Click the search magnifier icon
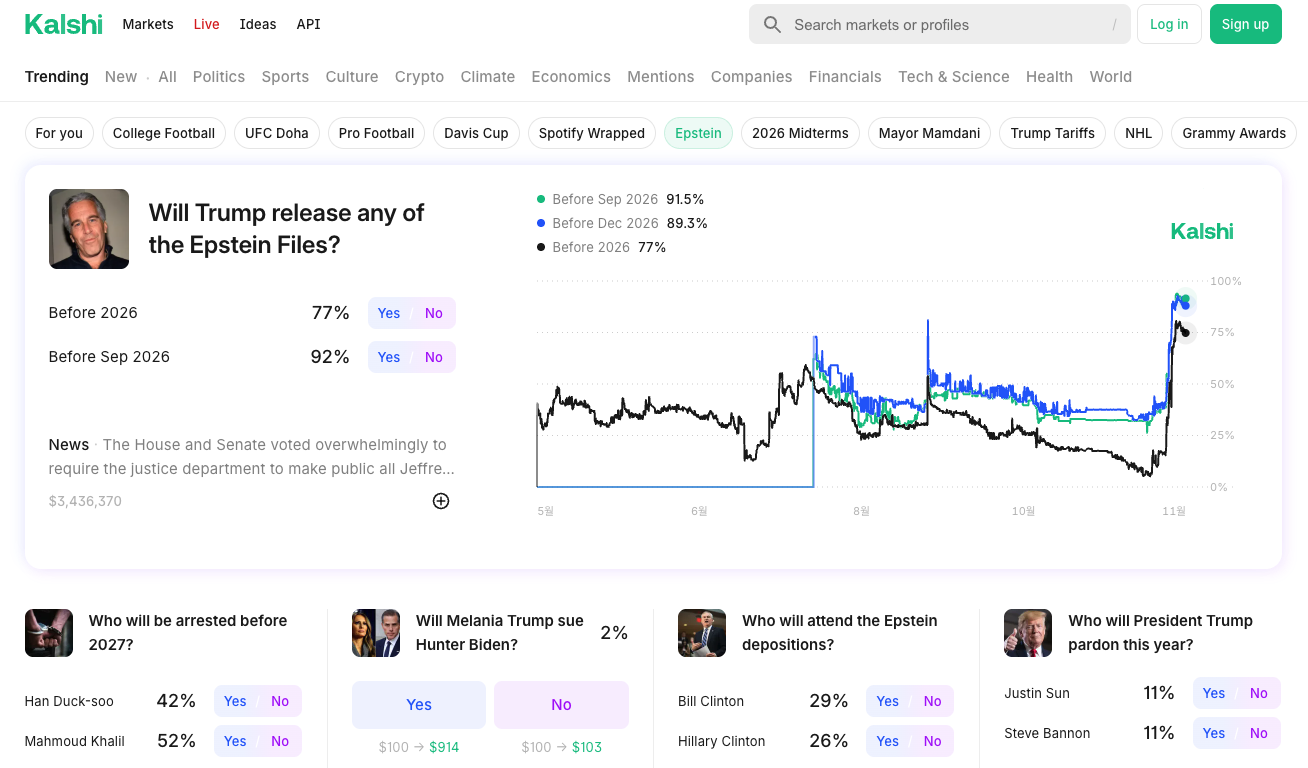 [x=772, y=25]
